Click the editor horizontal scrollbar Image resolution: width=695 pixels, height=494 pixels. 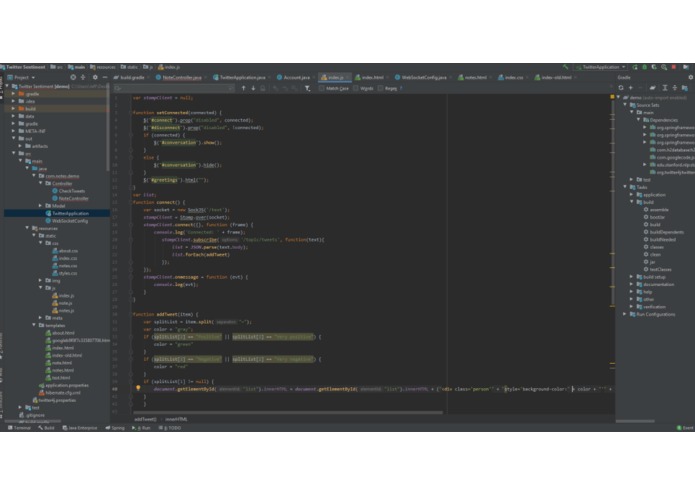click(287, 412)
